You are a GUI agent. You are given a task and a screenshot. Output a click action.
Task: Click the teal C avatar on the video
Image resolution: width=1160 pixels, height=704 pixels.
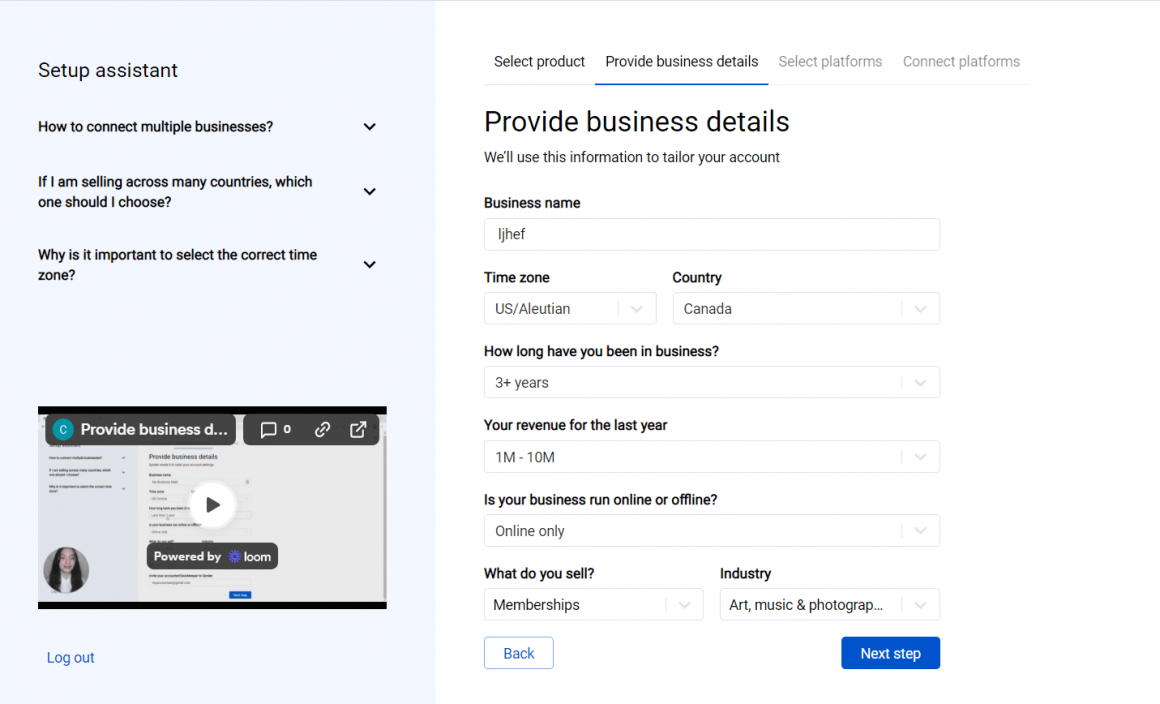[x=63, y=429]
